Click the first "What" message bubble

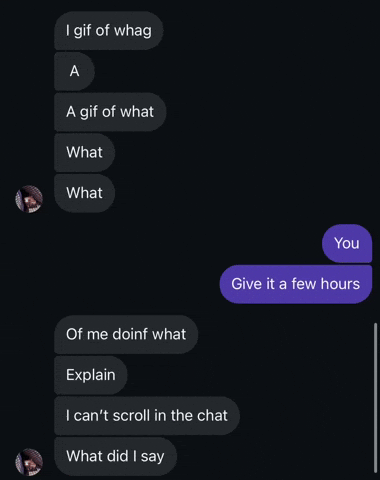point(84,152)
